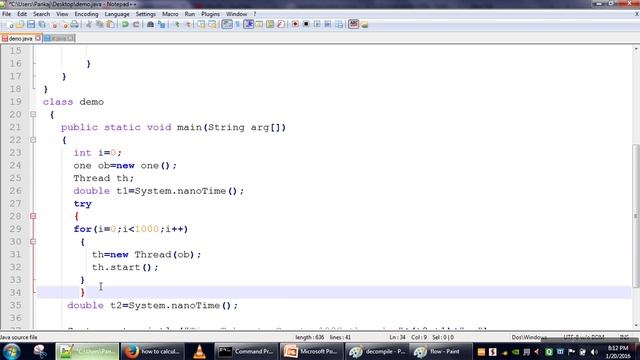Open VLC media player from the taskbar
The width and height of the screenshot is (640, 360).
point(199,351)
